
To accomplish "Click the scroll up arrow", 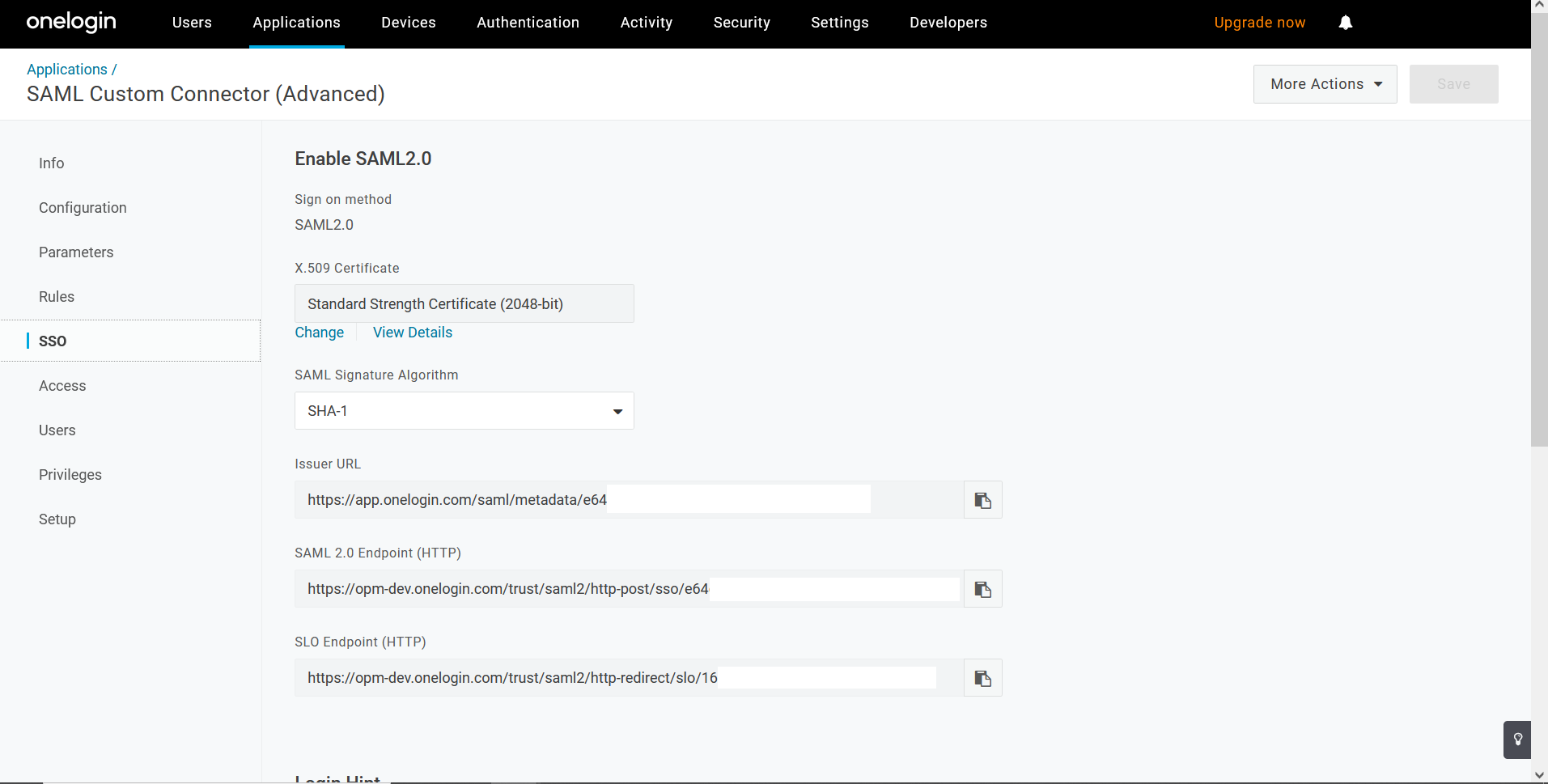I will coord(1539,6).
